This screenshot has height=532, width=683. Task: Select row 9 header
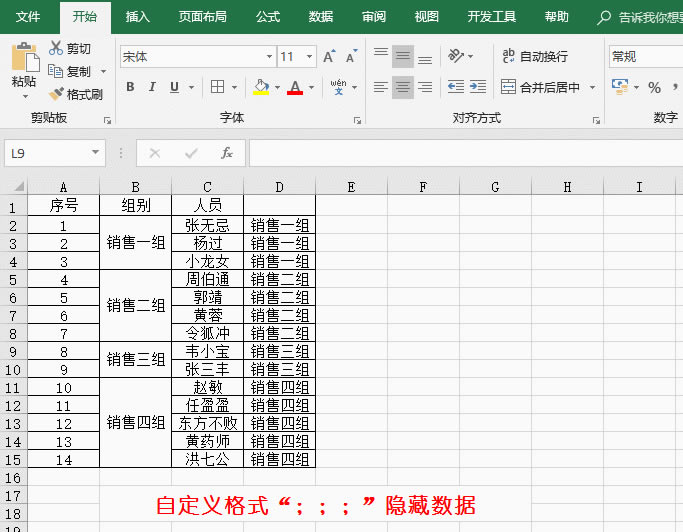[x=13, y=352]
